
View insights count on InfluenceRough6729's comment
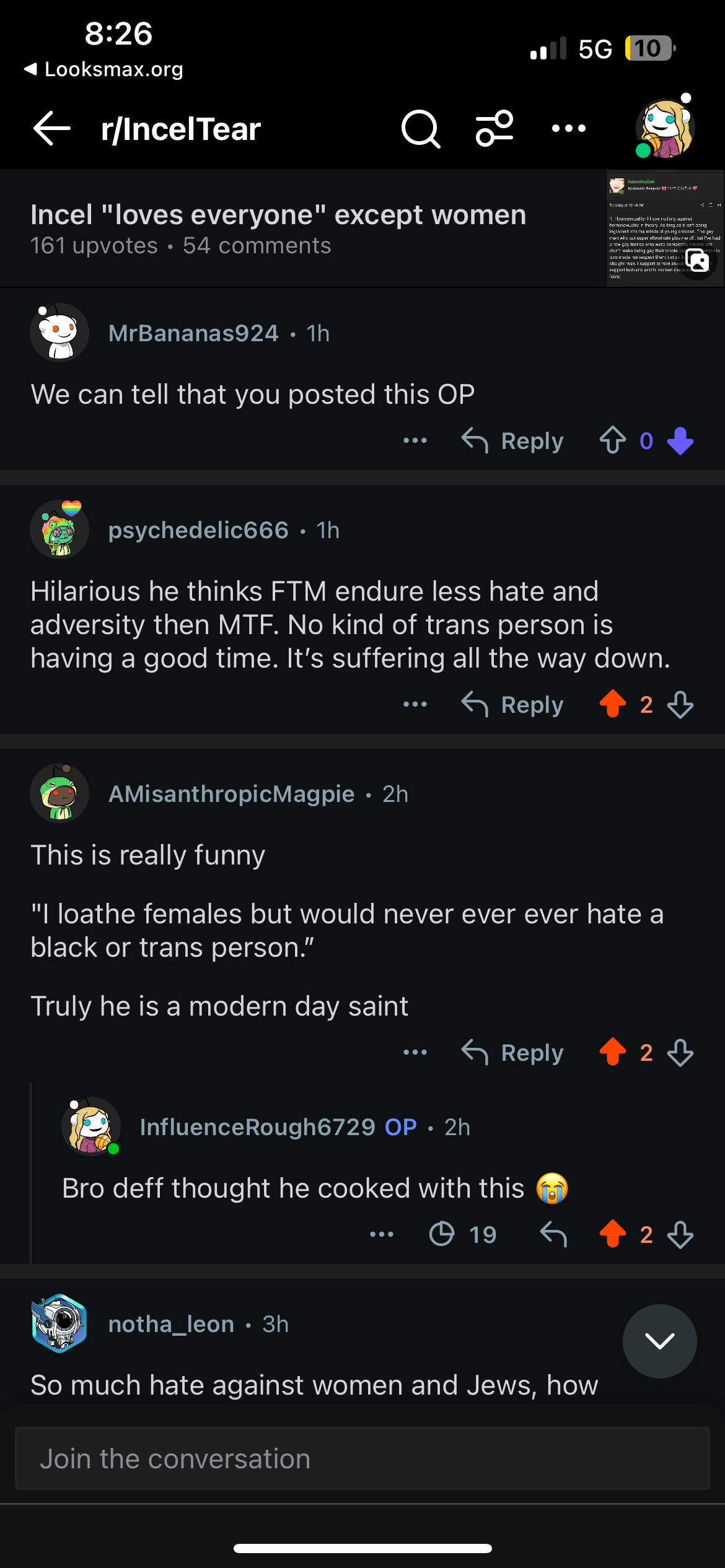[x=462, y=1235]
